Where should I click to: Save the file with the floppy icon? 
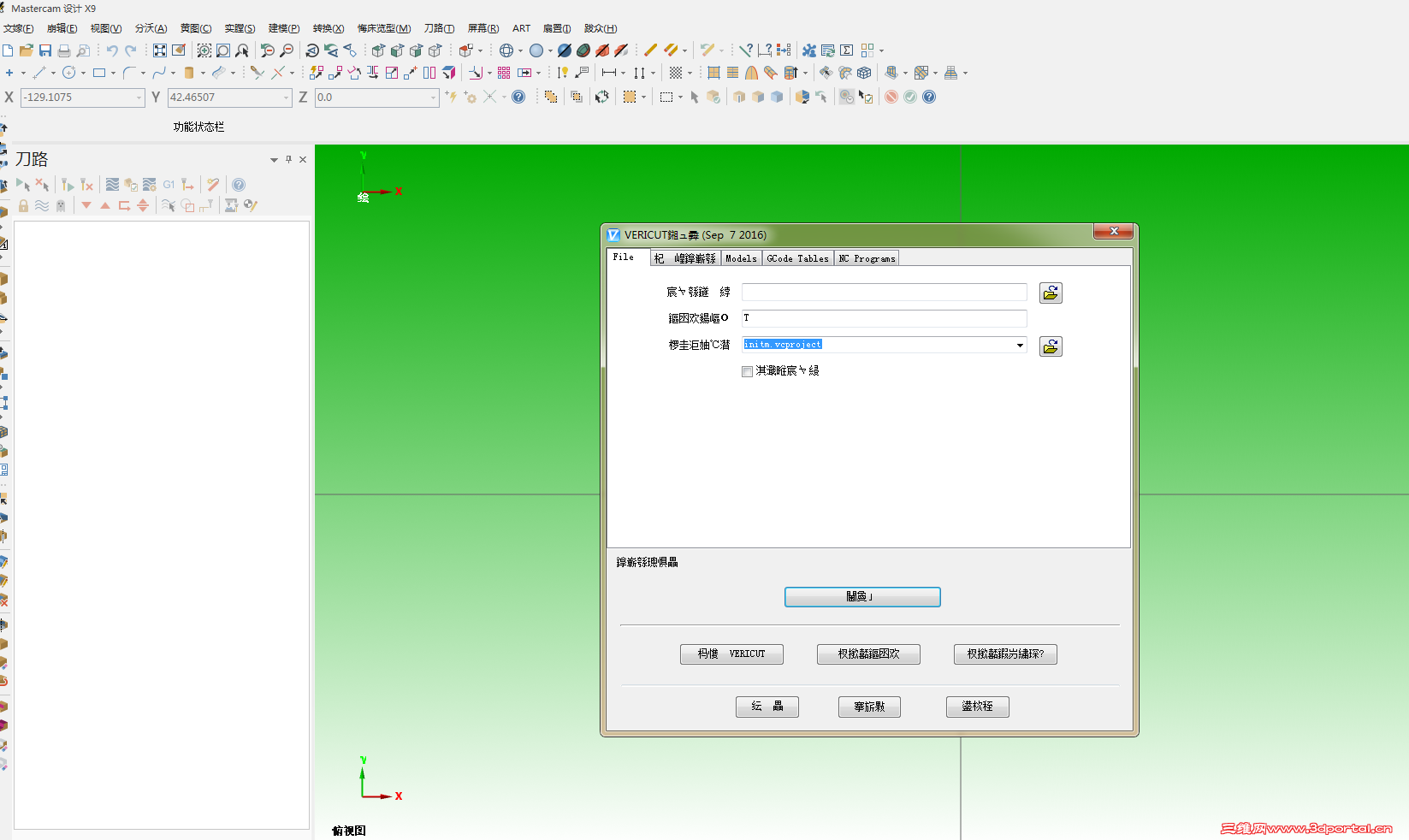tap(45, 50)
